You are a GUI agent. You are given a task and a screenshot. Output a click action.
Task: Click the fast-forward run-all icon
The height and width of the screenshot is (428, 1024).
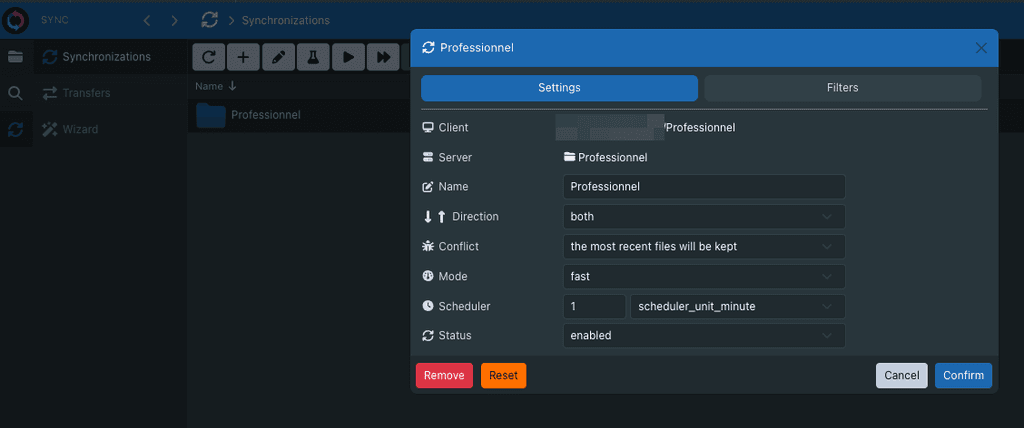[383, 57]
